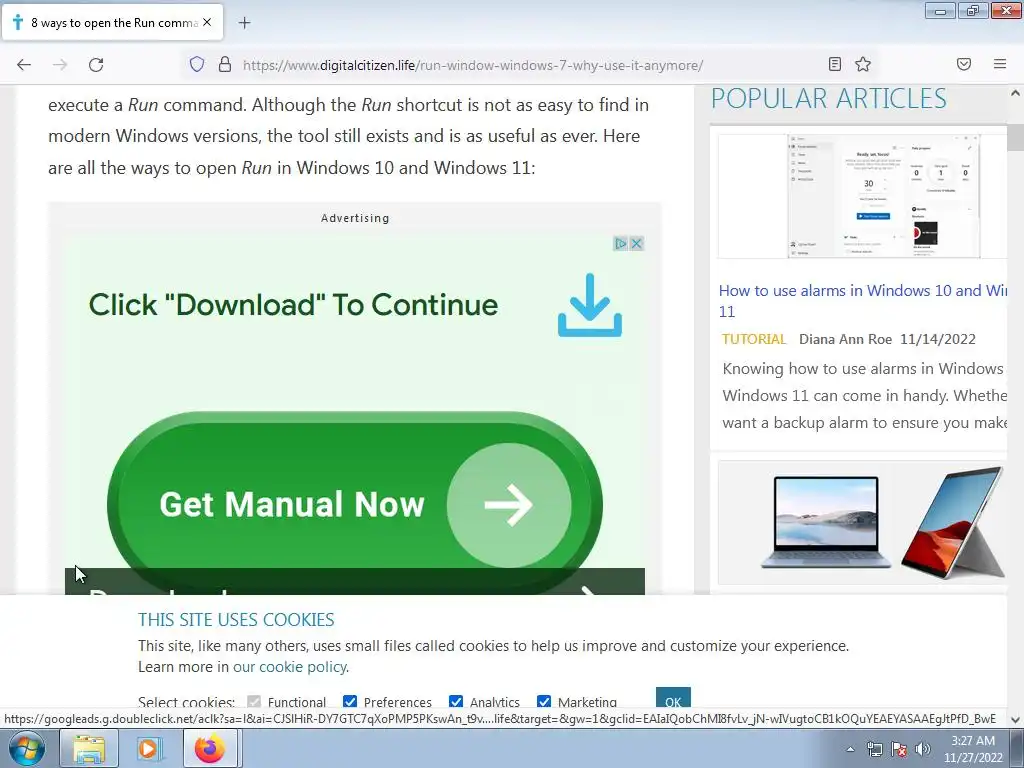Image resolution: width=1024 pixels, height=768 pixels.
Task: Click author name Diana Ann Roe
Action: click(845, 339)
